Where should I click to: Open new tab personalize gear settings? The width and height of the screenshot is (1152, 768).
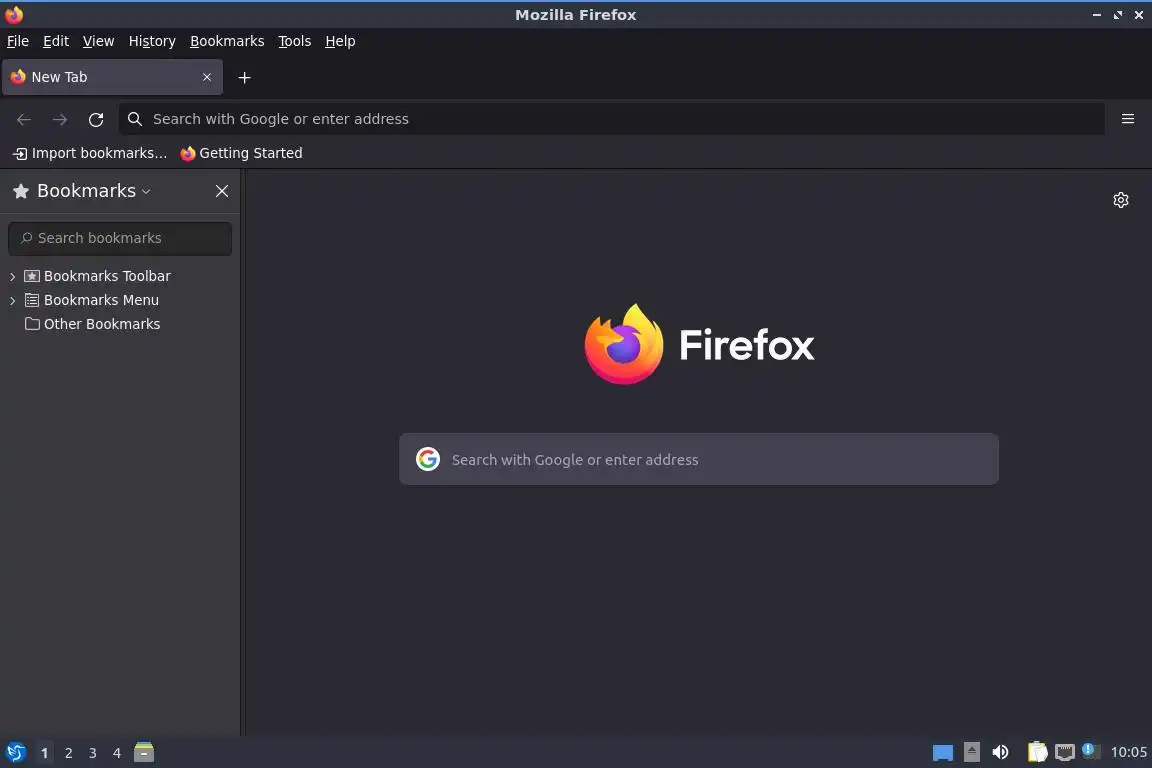1120,200
